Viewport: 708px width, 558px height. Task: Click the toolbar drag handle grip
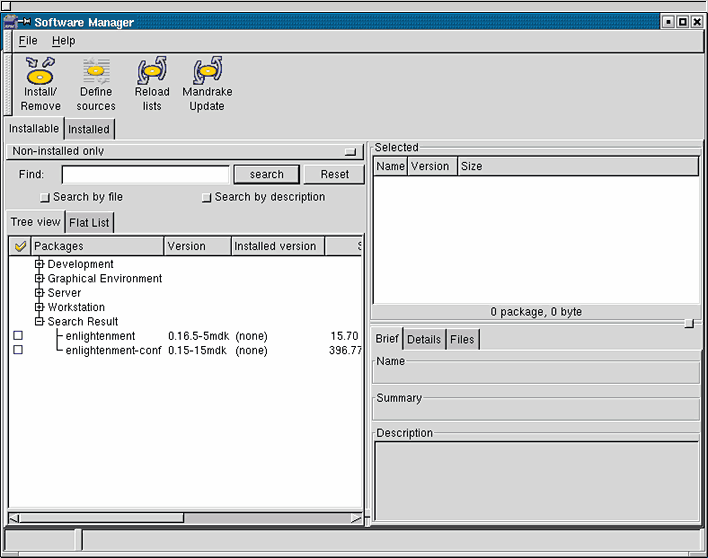point(8,84)
